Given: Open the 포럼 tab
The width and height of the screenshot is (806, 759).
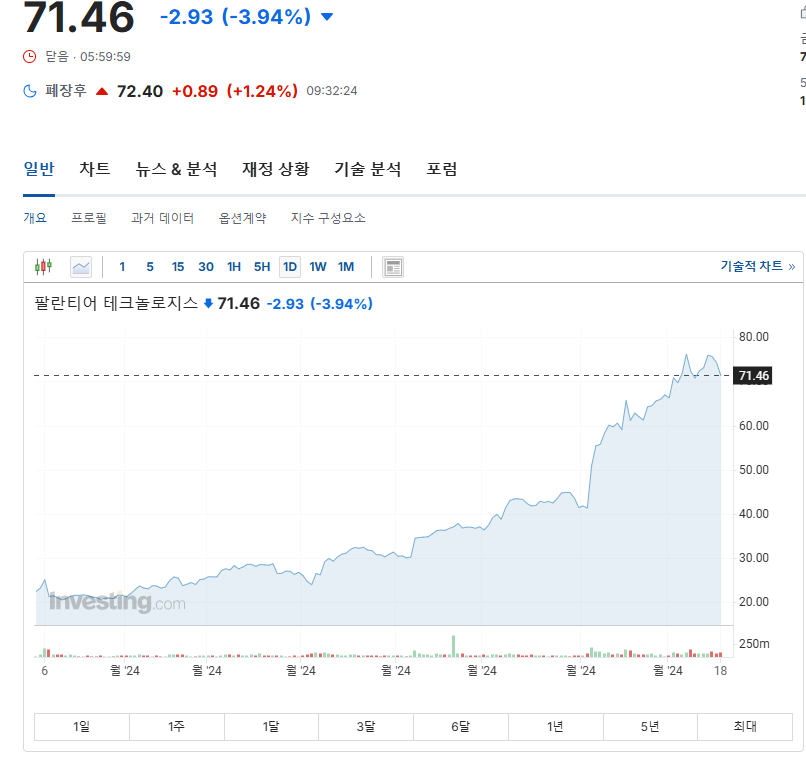Looking at the screenshot, I should coord(442,169).
